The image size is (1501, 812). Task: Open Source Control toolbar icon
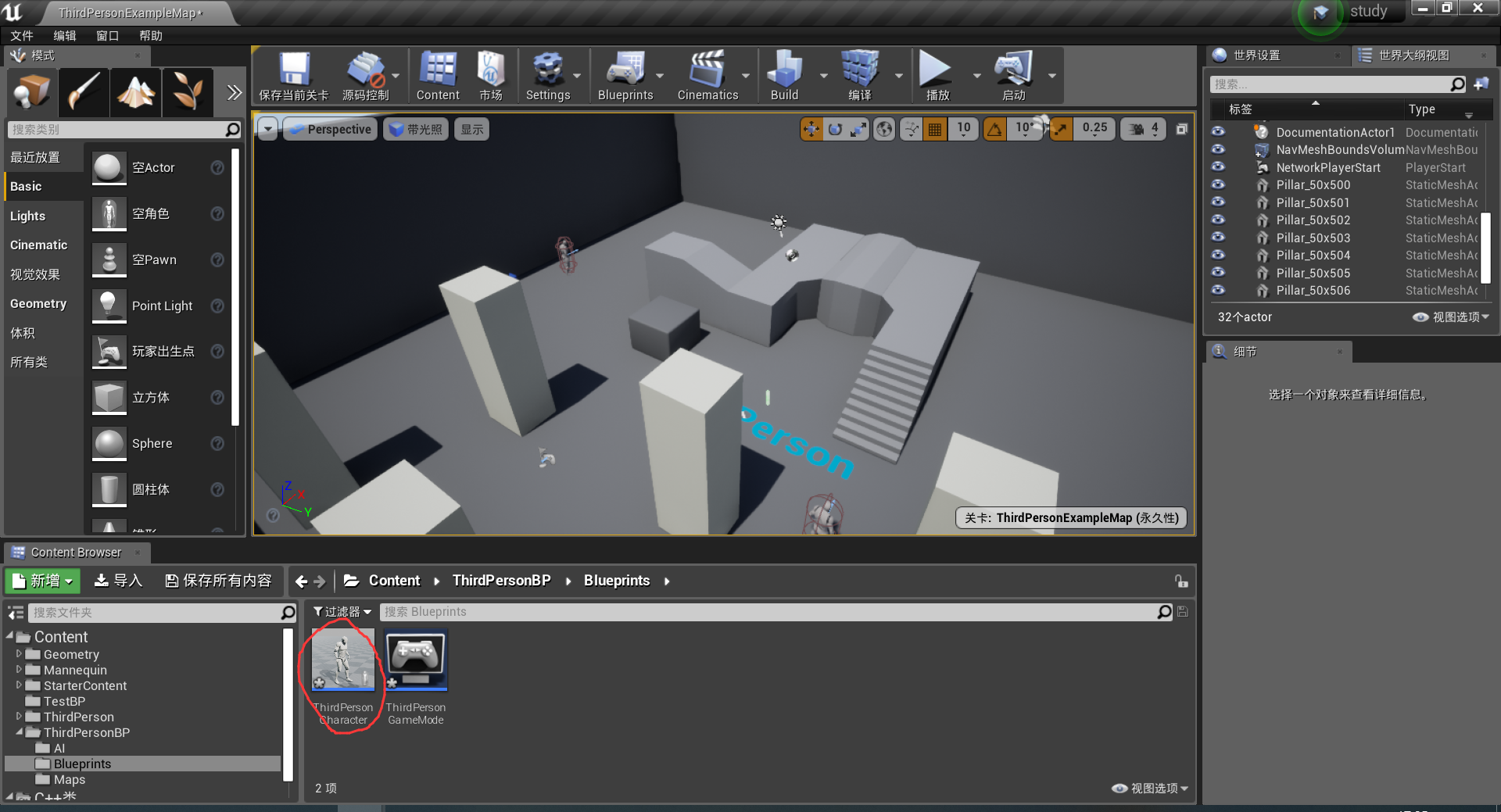(x=365, y=76)
